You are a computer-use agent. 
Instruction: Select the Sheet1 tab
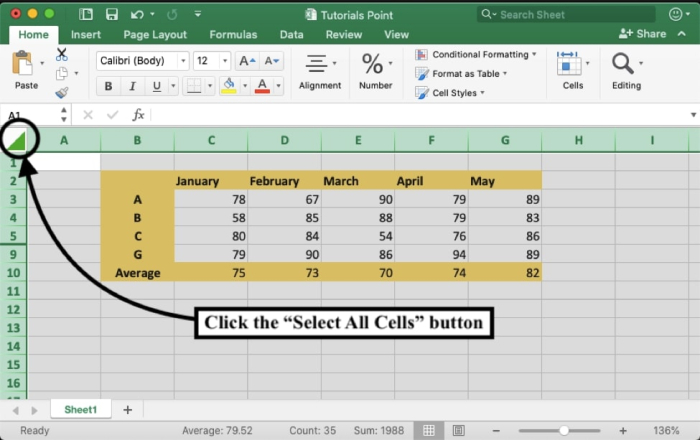(80, 410)
